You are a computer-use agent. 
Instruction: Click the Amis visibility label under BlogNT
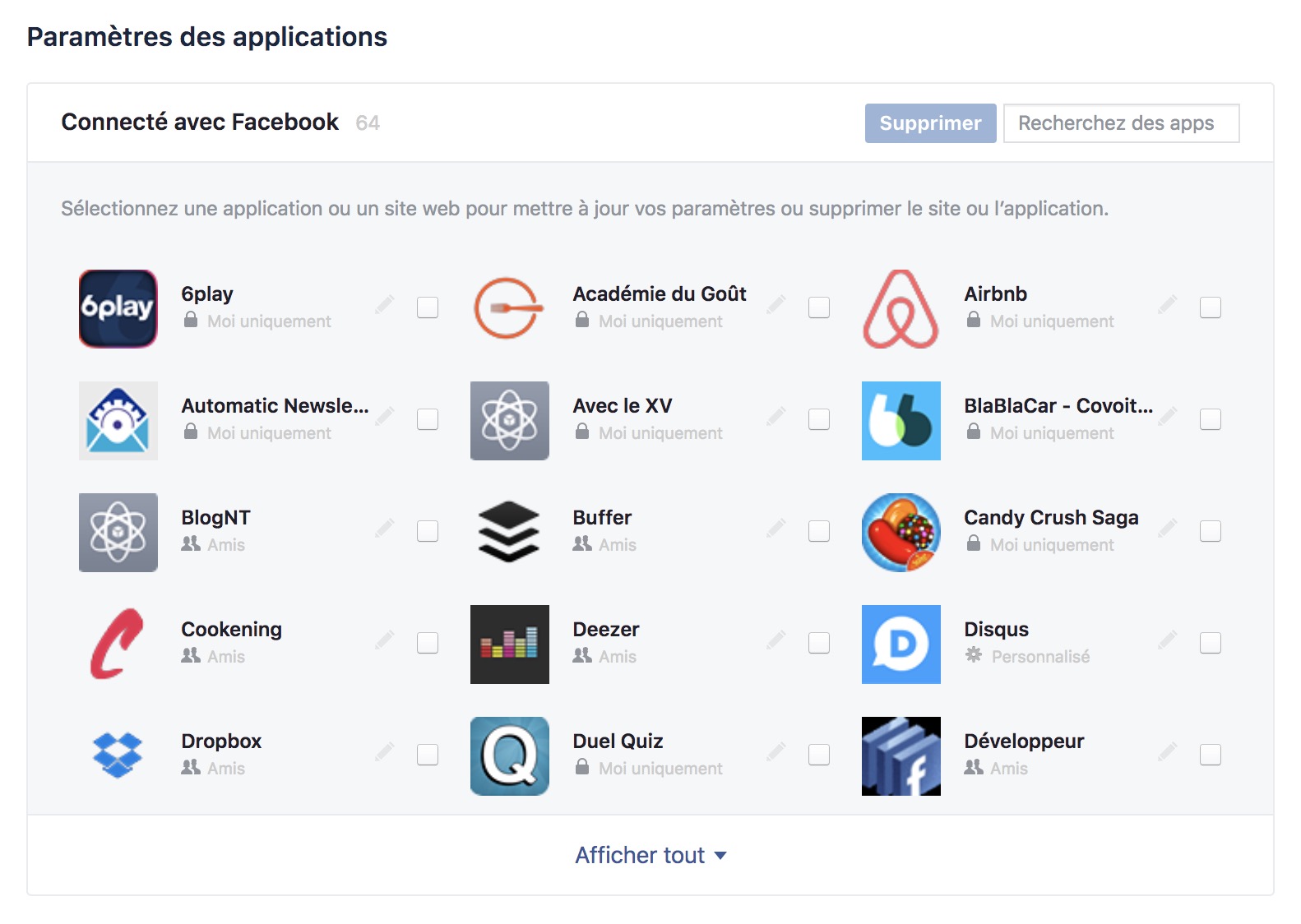[x=226, y=545]
